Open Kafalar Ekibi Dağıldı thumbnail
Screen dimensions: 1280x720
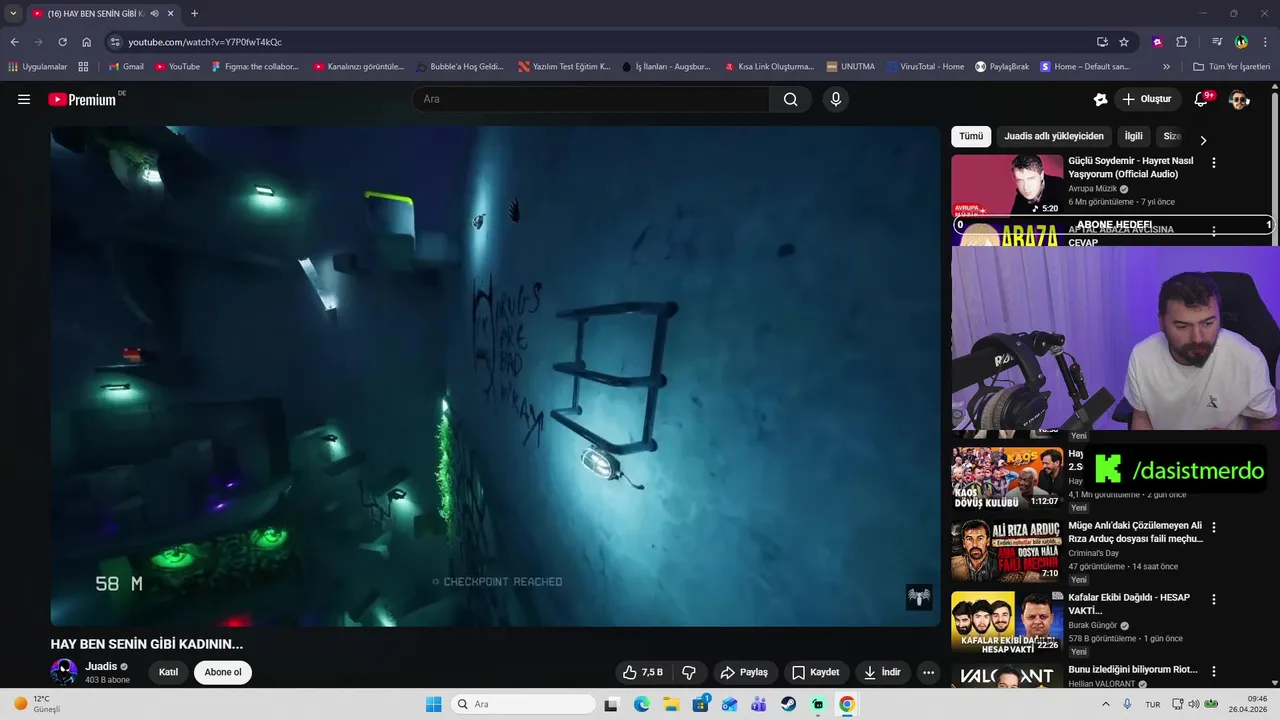(1005, 622)
